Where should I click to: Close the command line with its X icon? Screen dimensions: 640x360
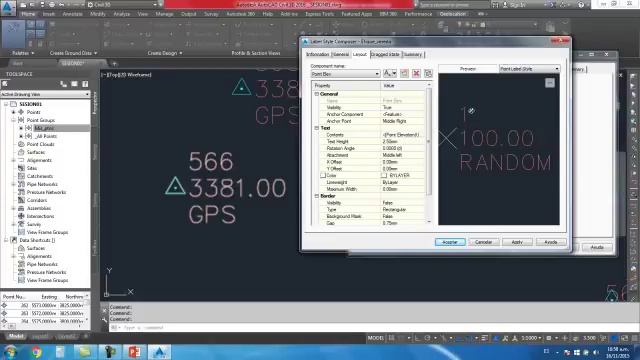(x=104, y=311)
